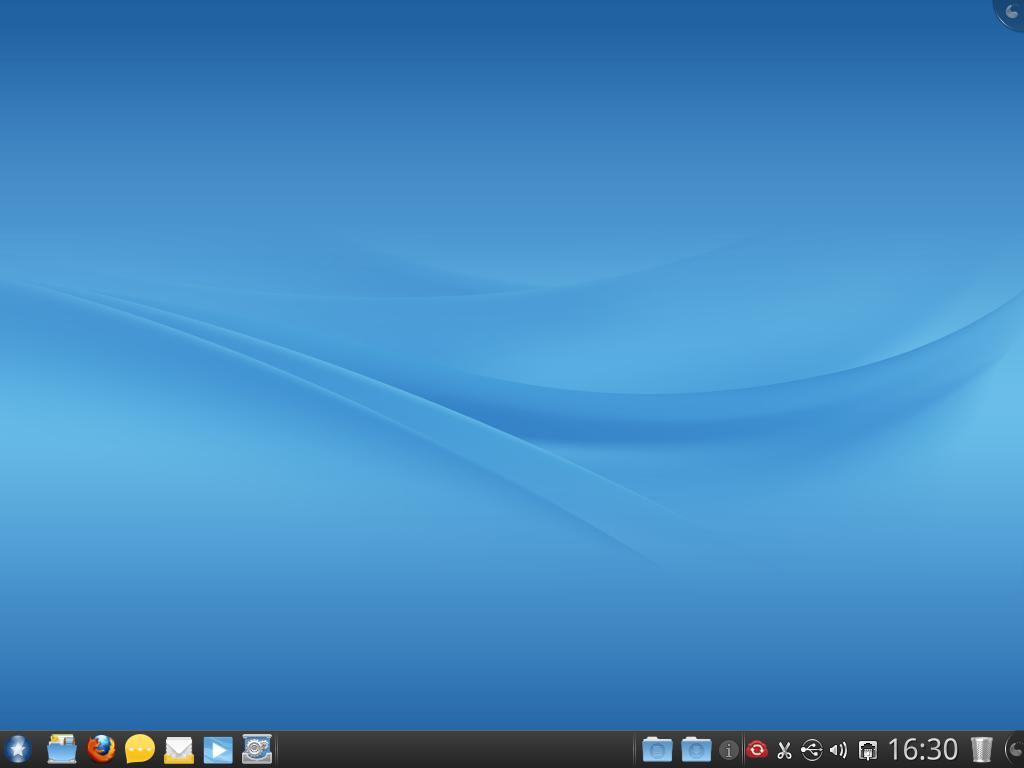This screenshot has height=768, width=1024.
Task: Click the bottom-right panel hide control
Action: pos(1016,752)
